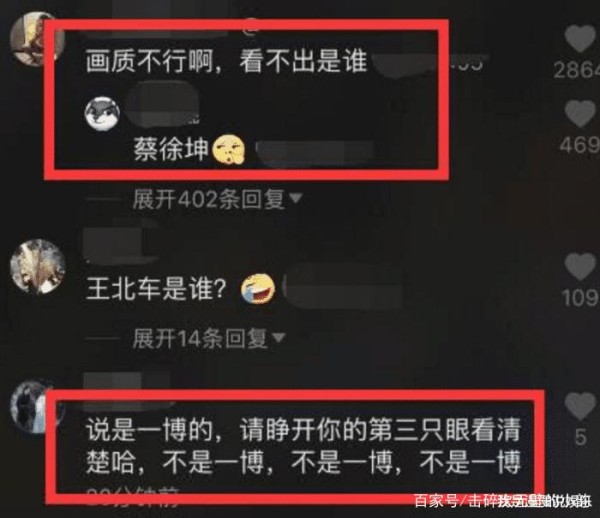This screenshot has height=518, width=600.
Task: Like the comment with 2864 likes
Action: 580,38
